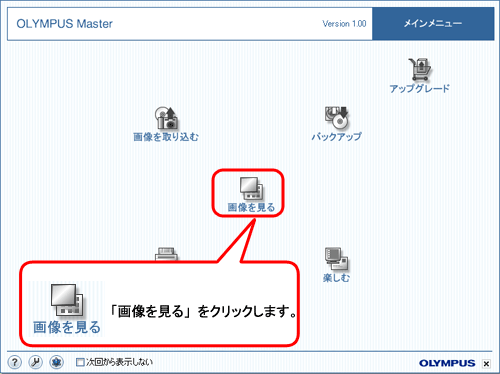Click the blue globe update icon
Screen dimensions: 500x374
(x=56, y=362)
